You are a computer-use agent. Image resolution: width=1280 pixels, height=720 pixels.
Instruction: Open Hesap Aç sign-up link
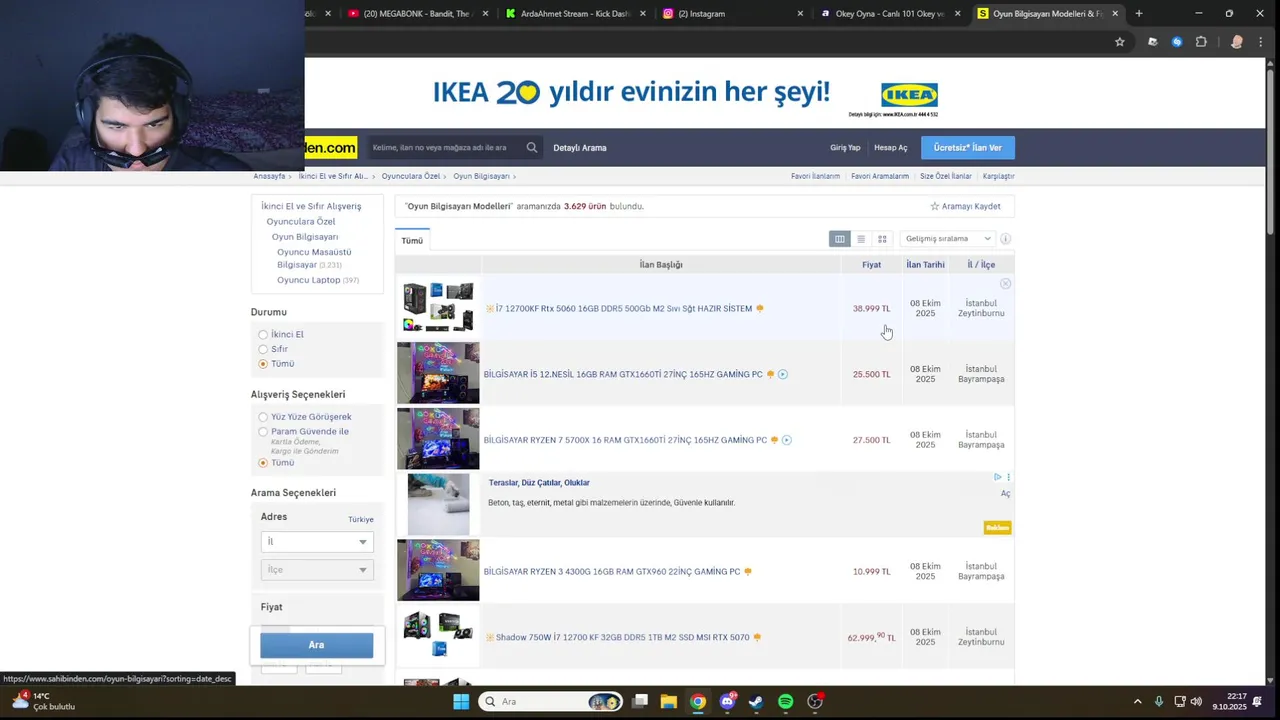[x=891, y=148]
